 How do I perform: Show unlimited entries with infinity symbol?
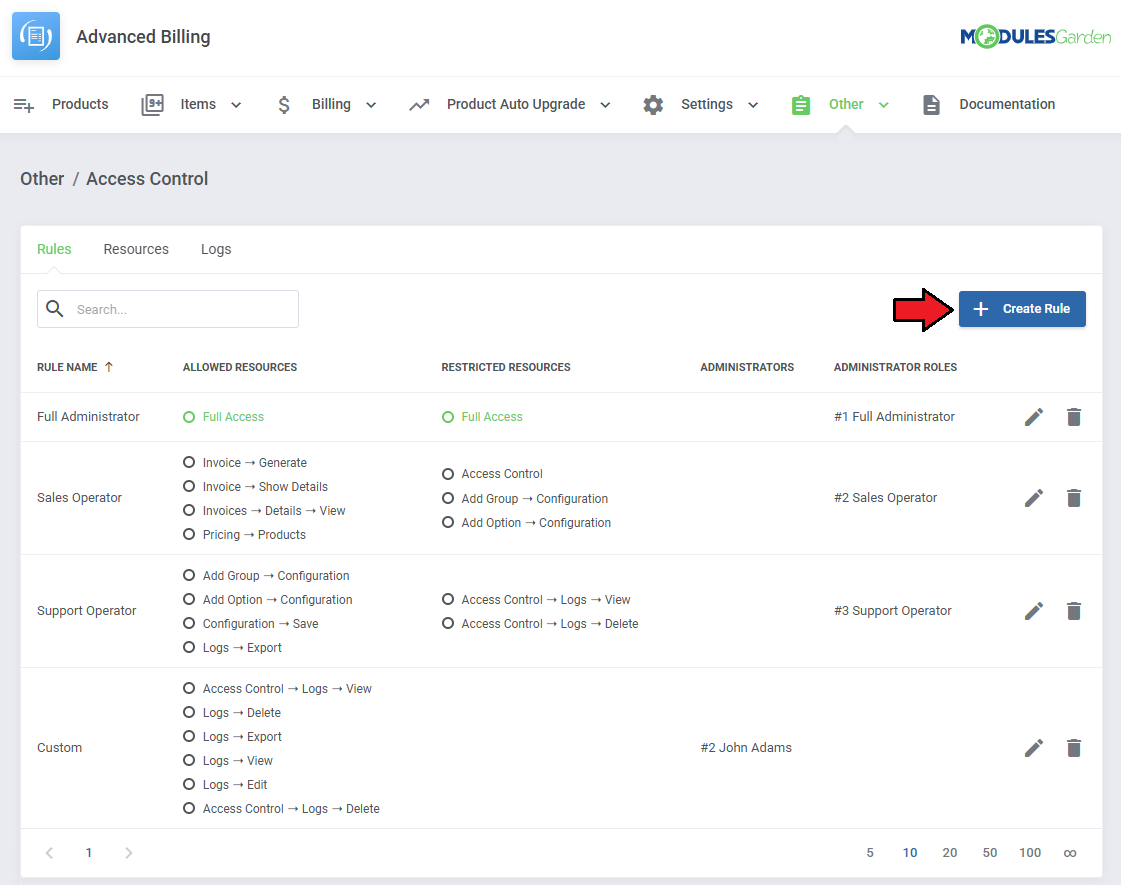(x=1070, y=853)
